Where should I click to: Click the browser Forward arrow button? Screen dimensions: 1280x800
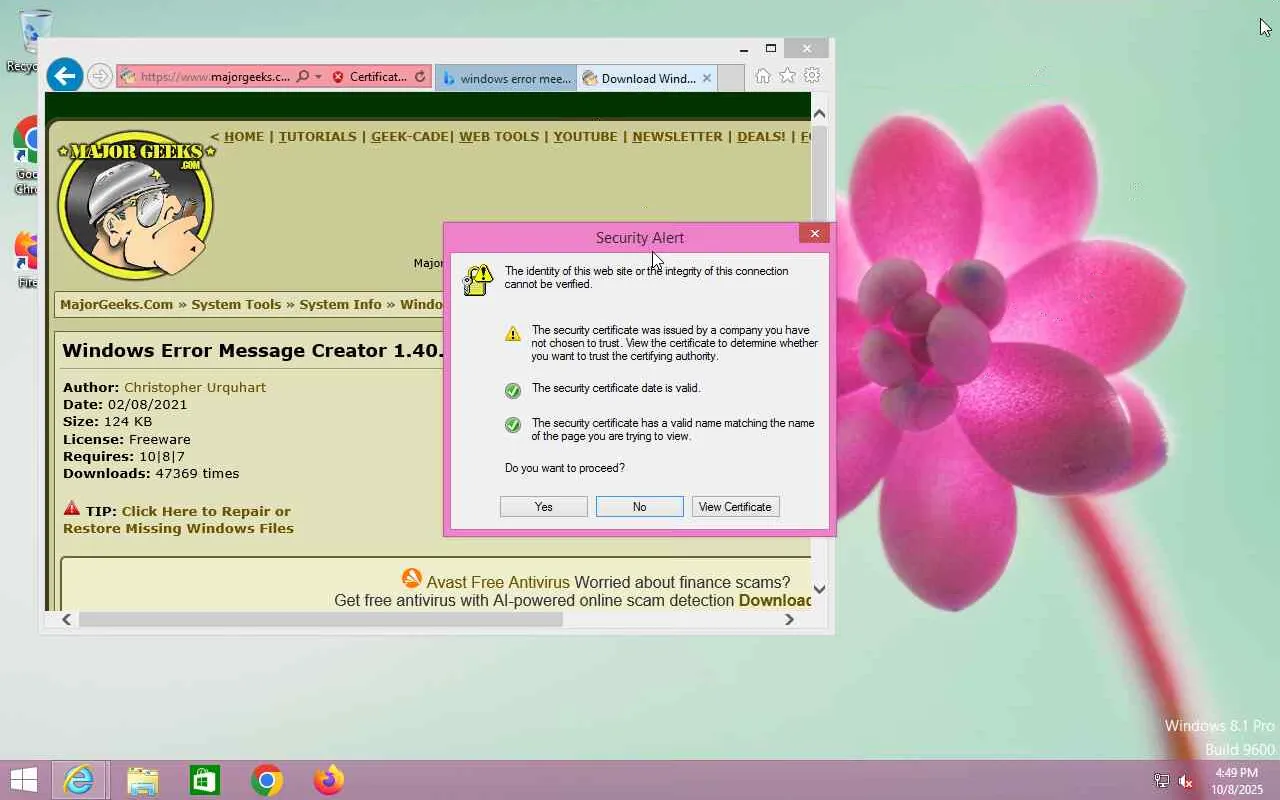(99, 76)
